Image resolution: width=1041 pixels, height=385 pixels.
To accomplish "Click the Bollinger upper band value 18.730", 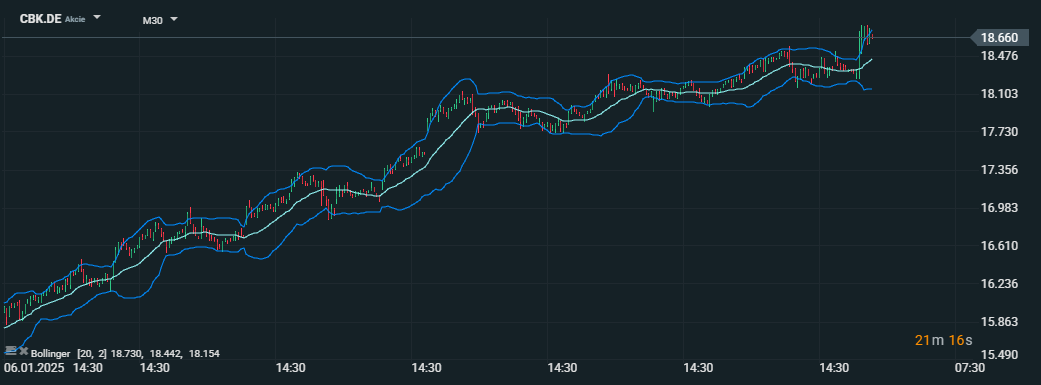I will [127, 354].
